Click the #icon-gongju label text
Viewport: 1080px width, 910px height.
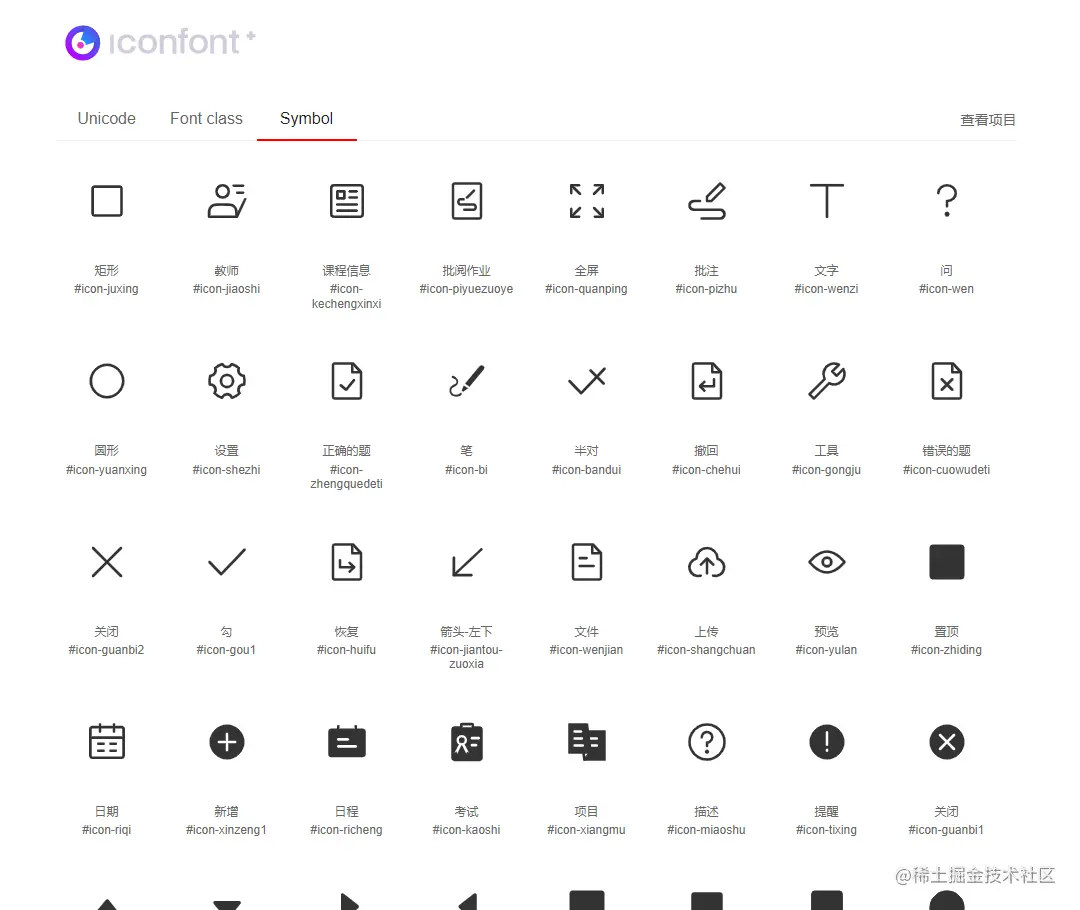coord(827,470)
